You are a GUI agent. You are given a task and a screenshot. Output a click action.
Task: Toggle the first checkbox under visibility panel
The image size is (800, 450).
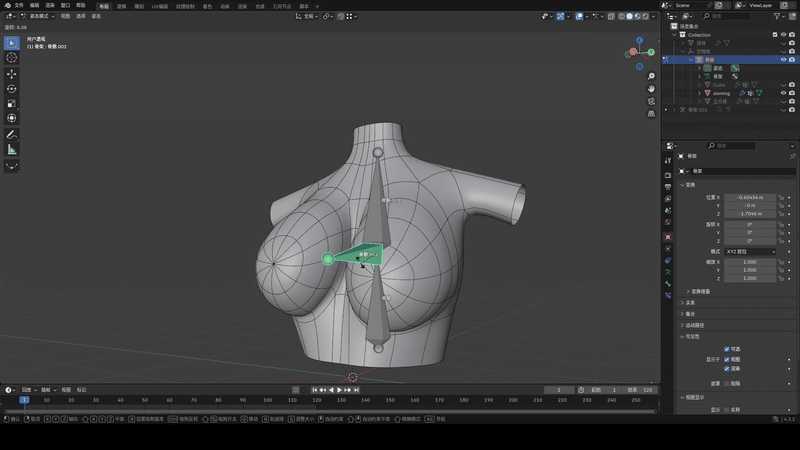click(726, 348)
